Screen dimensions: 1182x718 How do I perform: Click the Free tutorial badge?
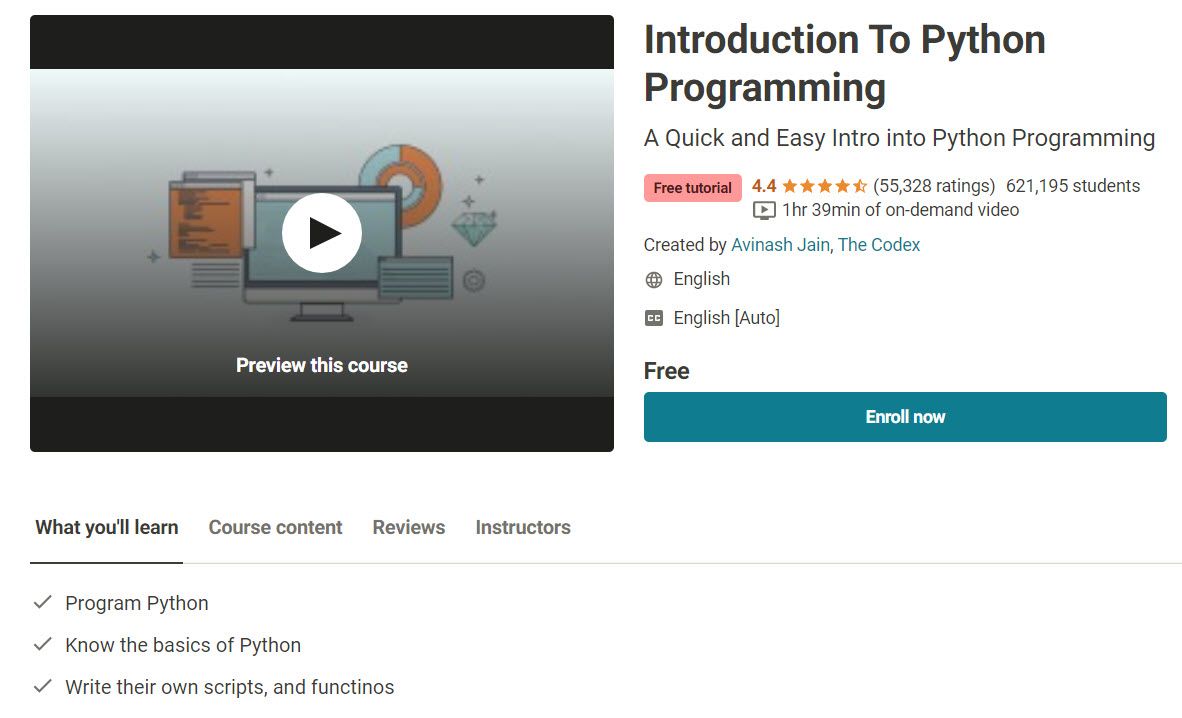click(693, 188)
